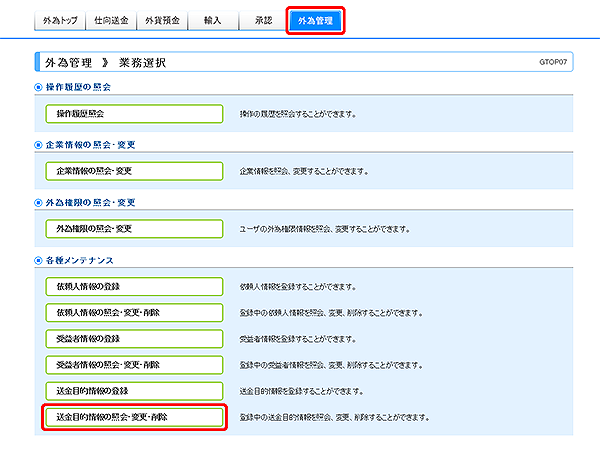600x450 pixels.
Task: Click the bullet icon beside 各種メンテナンス heading
Action: (38, 261)
